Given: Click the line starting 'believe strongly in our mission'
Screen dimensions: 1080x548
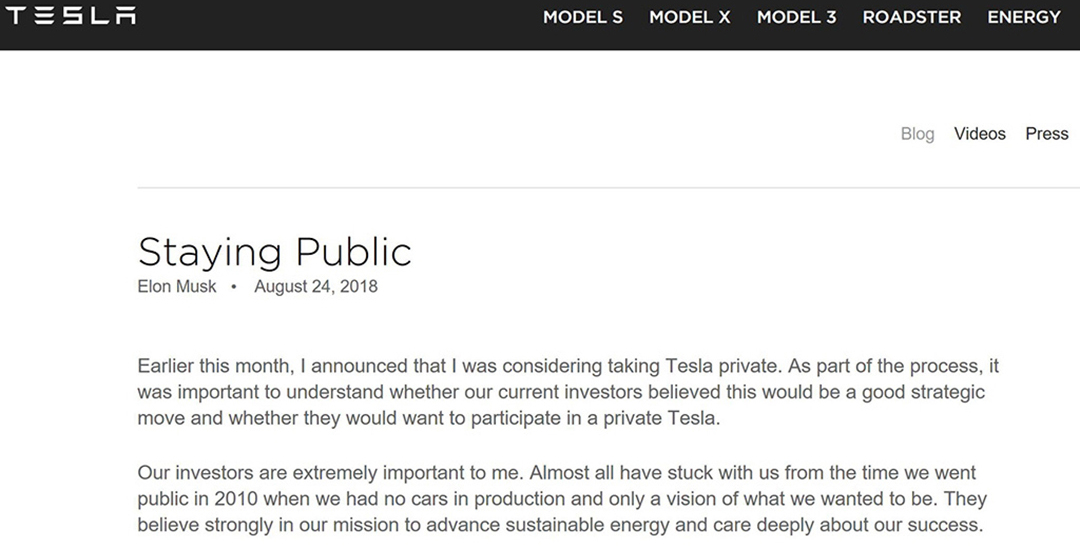Looking at the screenshot, I should tap(560, 524).
